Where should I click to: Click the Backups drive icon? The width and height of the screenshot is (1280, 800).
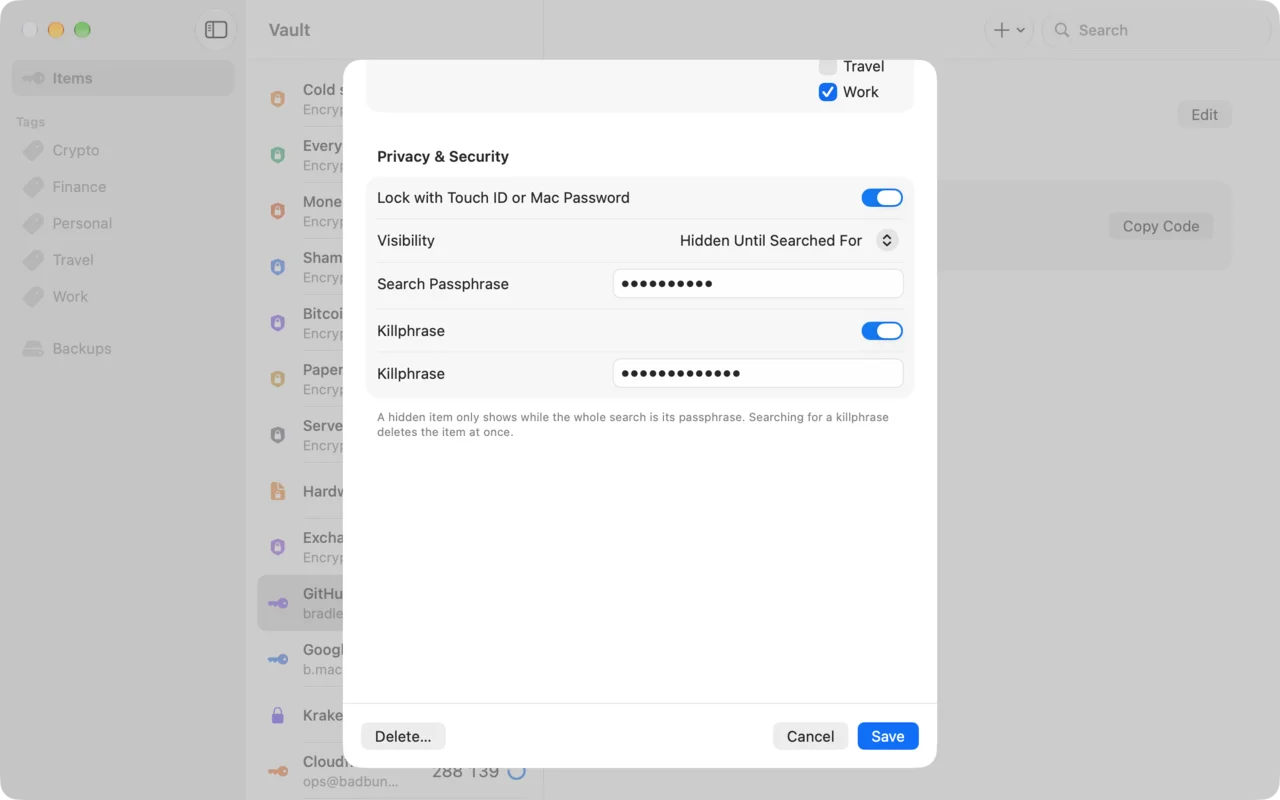(x=34, y=349)
